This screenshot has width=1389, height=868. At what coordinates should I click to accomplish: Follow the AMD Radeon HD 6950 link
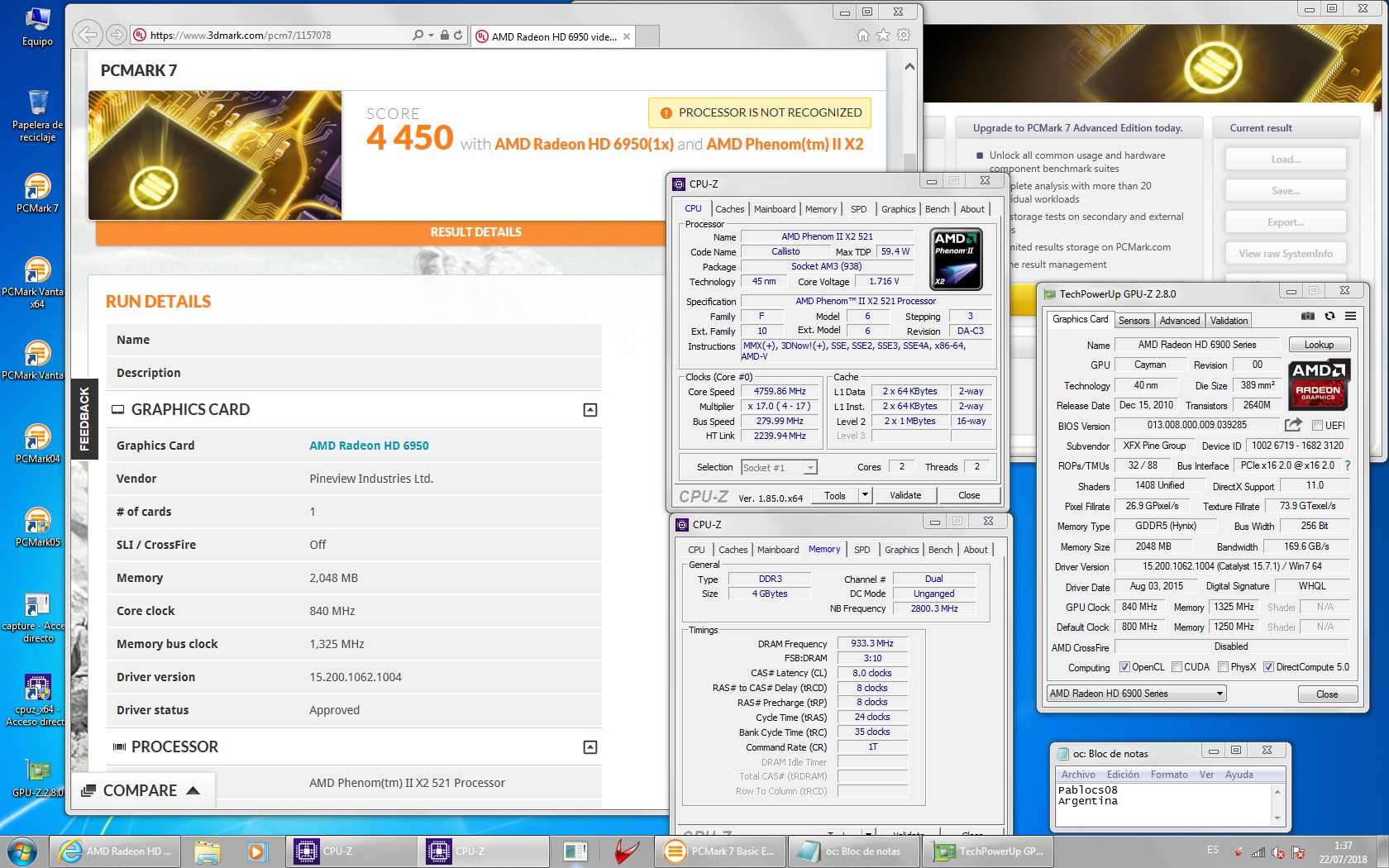pos(369,446)
